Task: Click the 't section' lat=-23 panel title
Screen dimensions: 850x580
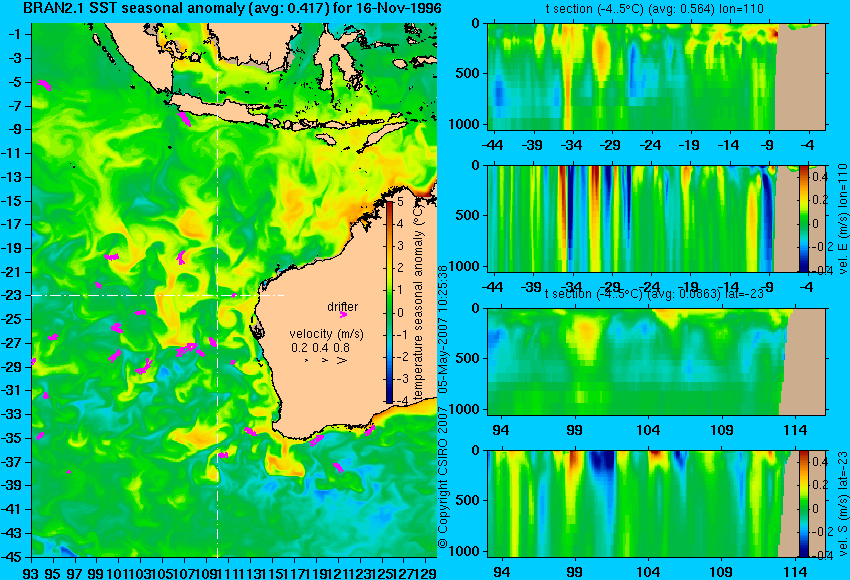Action: click(x=654, y=294)
